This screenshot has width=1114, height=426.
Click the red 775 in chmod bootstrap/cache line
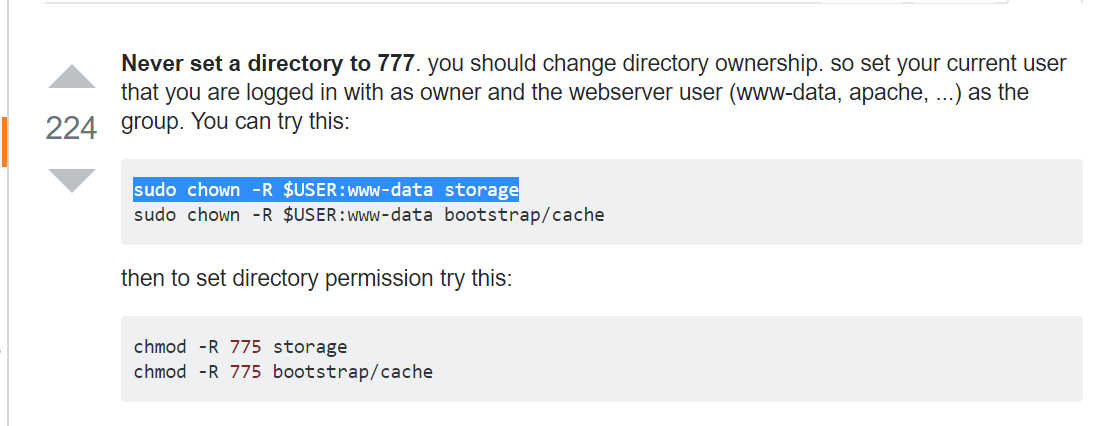[x=246, y=372]
